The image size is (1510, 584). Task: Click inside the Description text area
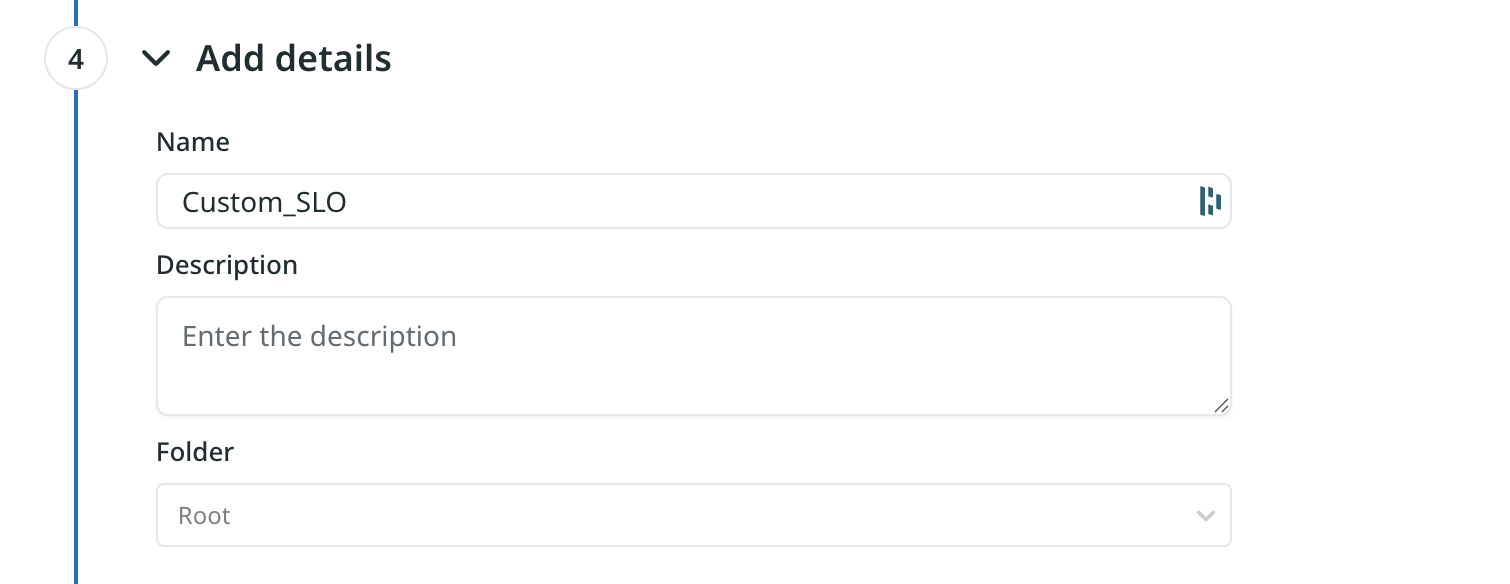click(x=693, y=356)
